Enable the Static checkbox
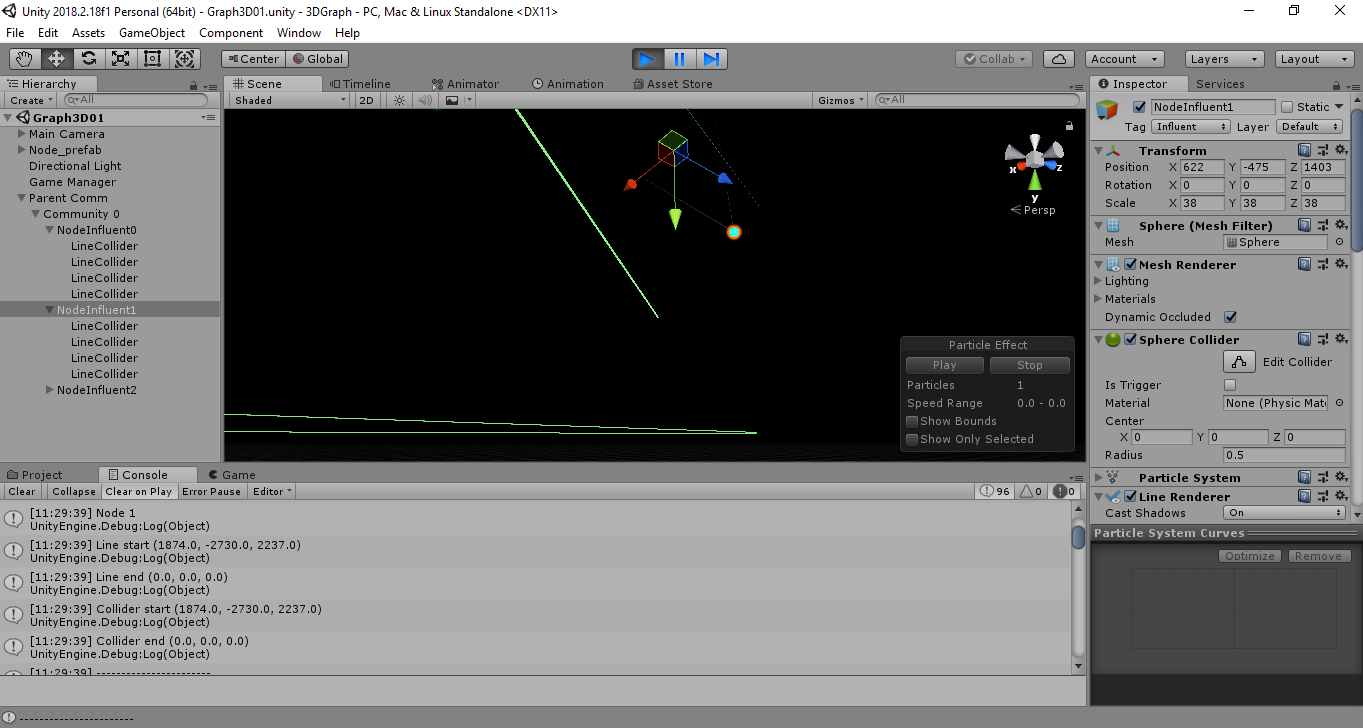 click(x=1287, y=107)
